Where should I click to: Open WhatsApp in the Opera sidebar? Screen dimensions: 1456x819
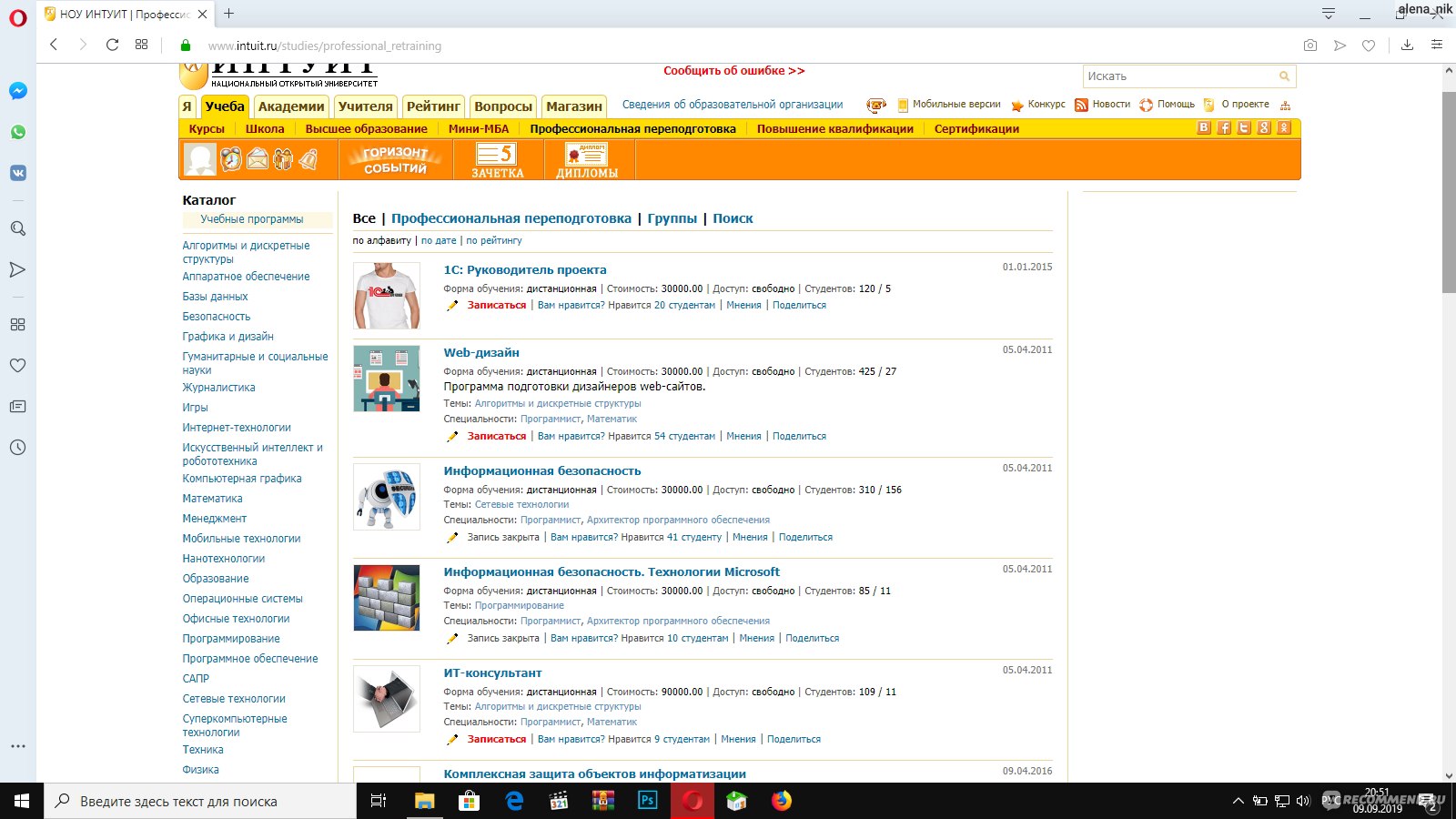[x=18, y=132]
